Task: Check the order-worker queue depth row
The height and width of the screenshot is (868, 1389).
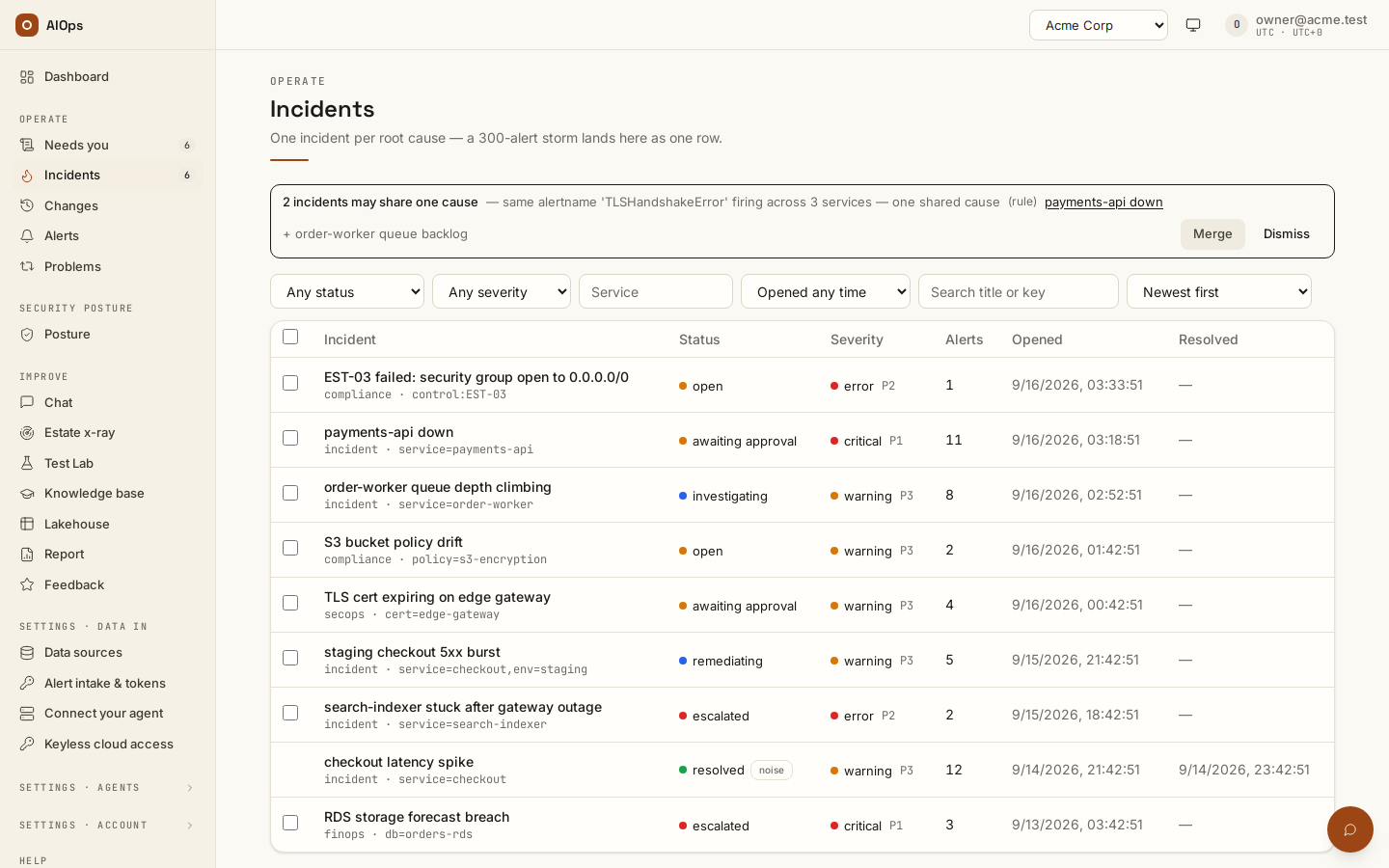Action: tap(290, 493)
